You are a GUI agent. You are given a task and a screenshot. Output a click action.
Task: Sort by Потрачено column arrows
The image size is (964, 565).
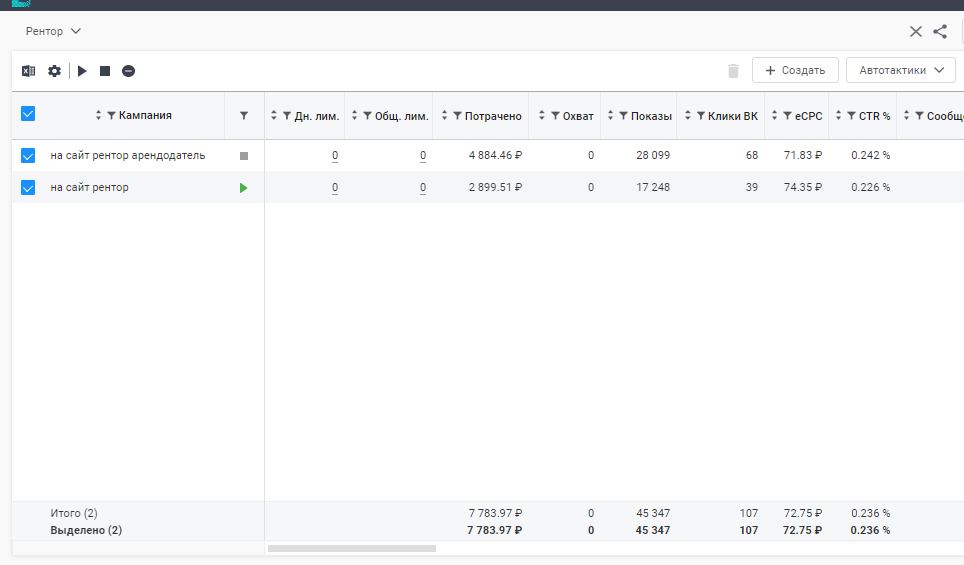444,115
